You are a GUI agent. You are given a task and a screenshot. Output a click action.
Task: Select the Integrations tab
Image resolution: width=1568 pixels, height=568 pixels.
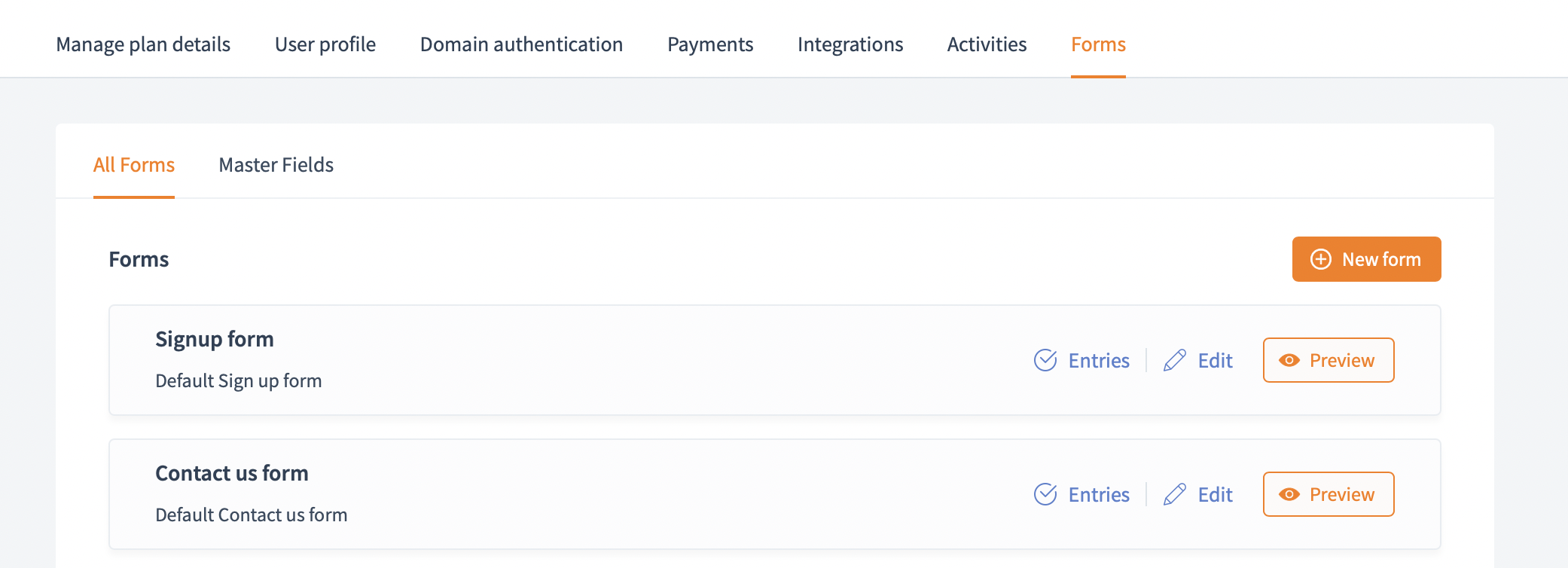click(850, 44)
